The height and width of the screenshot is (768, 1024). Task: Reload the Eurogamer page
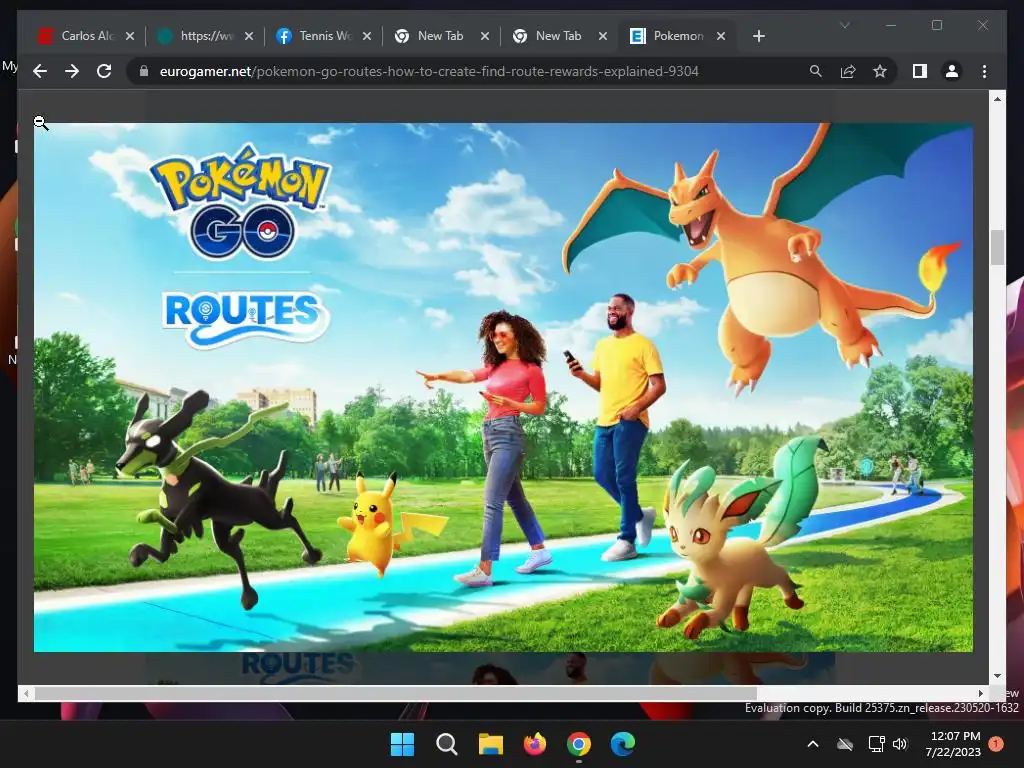tap(104, 71)
